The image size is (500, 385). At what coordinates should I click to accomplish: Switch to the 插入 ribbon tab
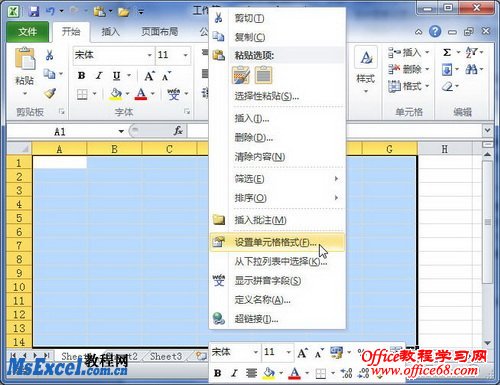point(110,32)
